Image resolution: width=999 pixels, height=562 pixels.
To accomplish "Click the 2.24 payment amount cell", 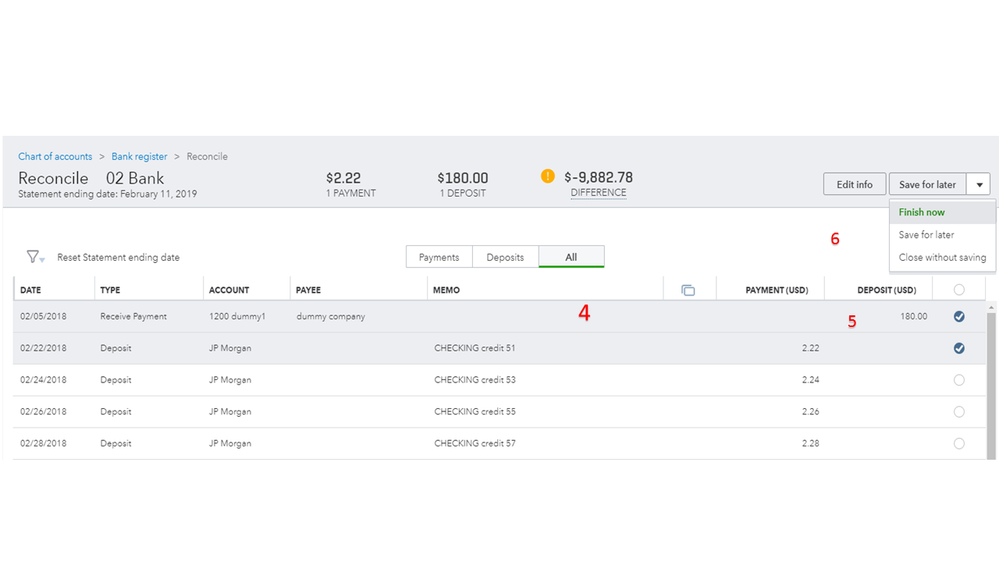I will click(810, 380).
